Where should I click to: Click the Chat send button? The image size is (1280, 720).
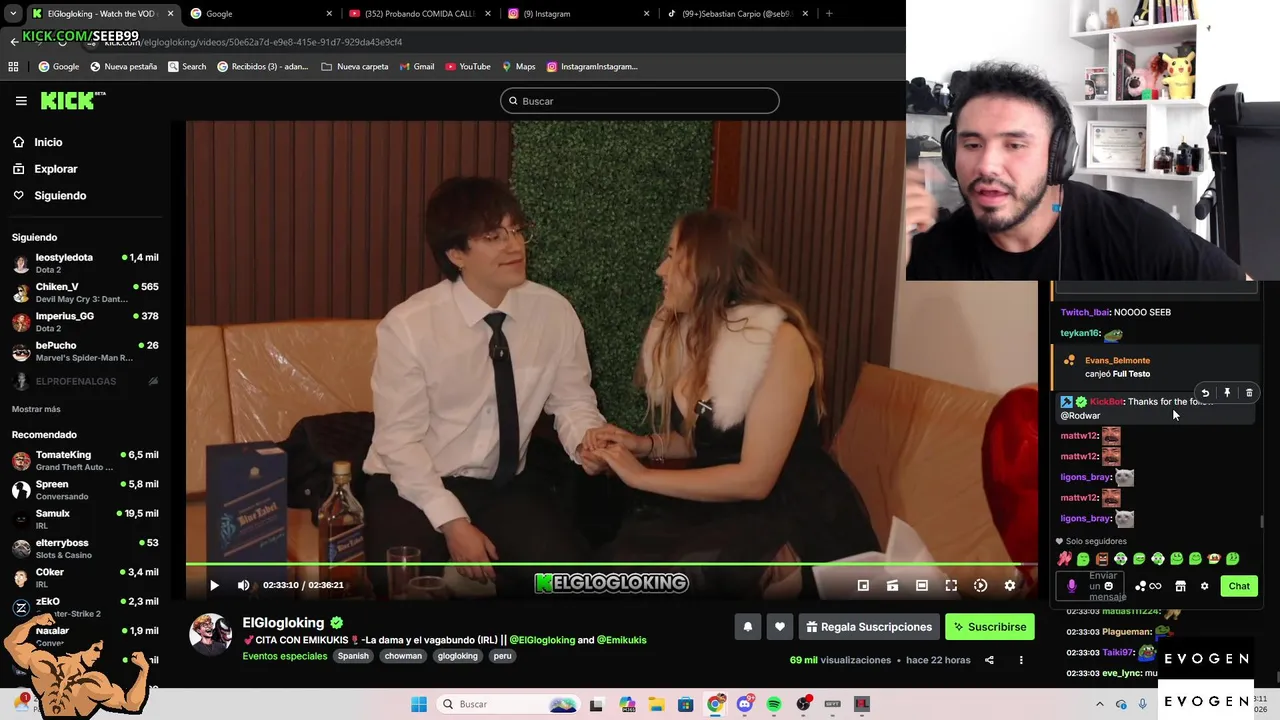click(1239, 586)
